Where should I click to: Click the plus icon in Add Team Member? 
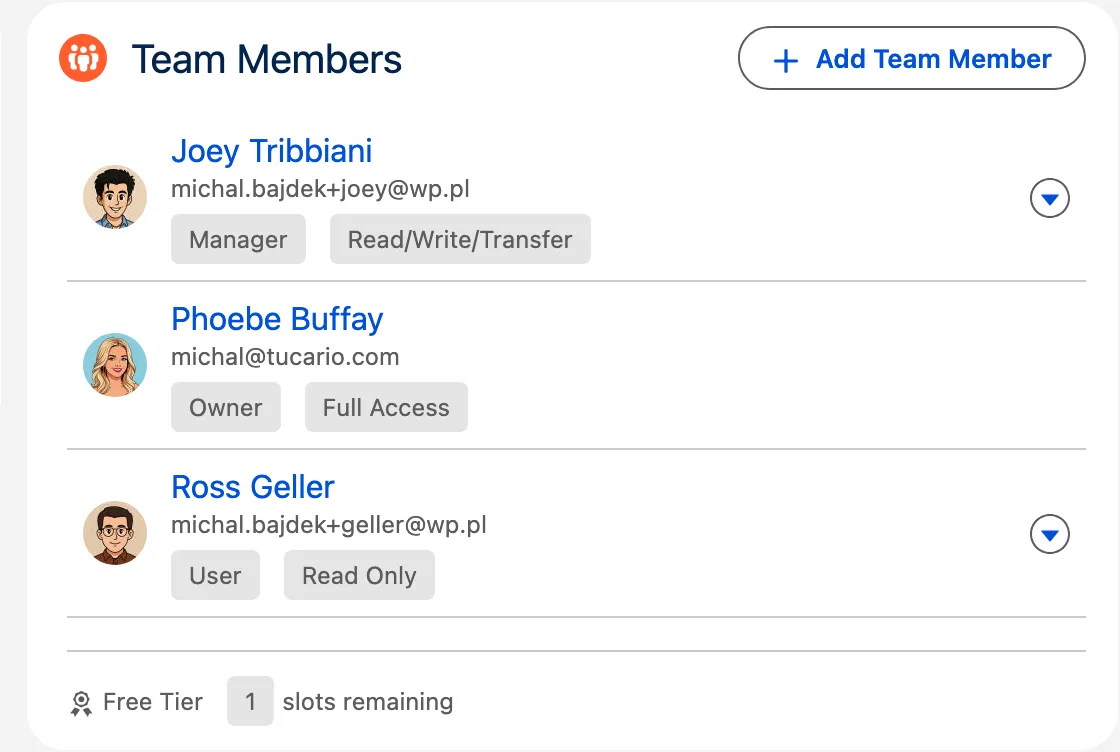pos(786,60)
